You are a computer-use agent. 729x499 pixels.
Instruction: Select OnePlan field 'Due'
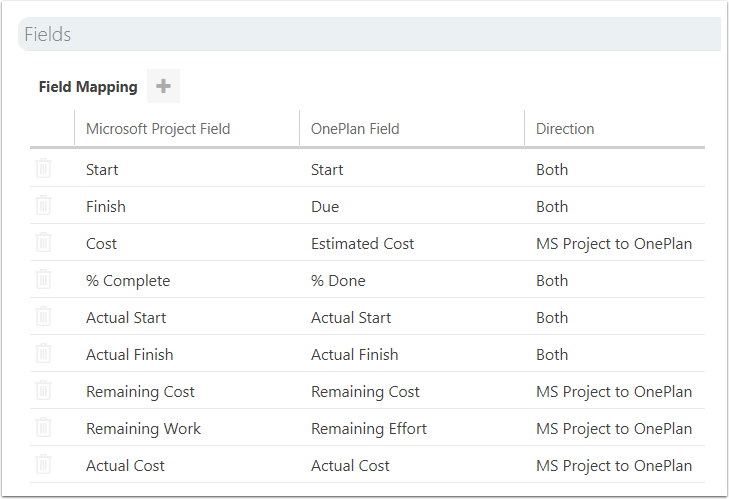pyautogui.click(x=325, y=206)
